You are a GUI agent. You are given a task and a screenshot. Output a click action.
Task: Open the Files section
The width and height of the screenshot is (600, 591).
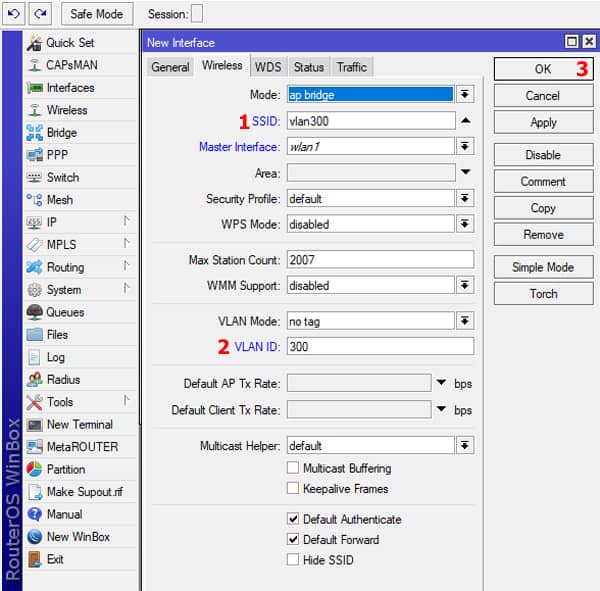click(81, 335)
